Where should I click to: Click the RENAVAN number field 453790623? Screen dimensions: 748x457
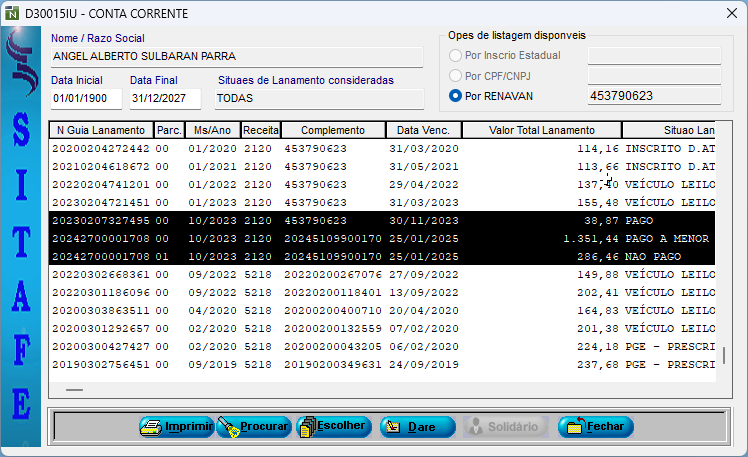pos(653,96)
